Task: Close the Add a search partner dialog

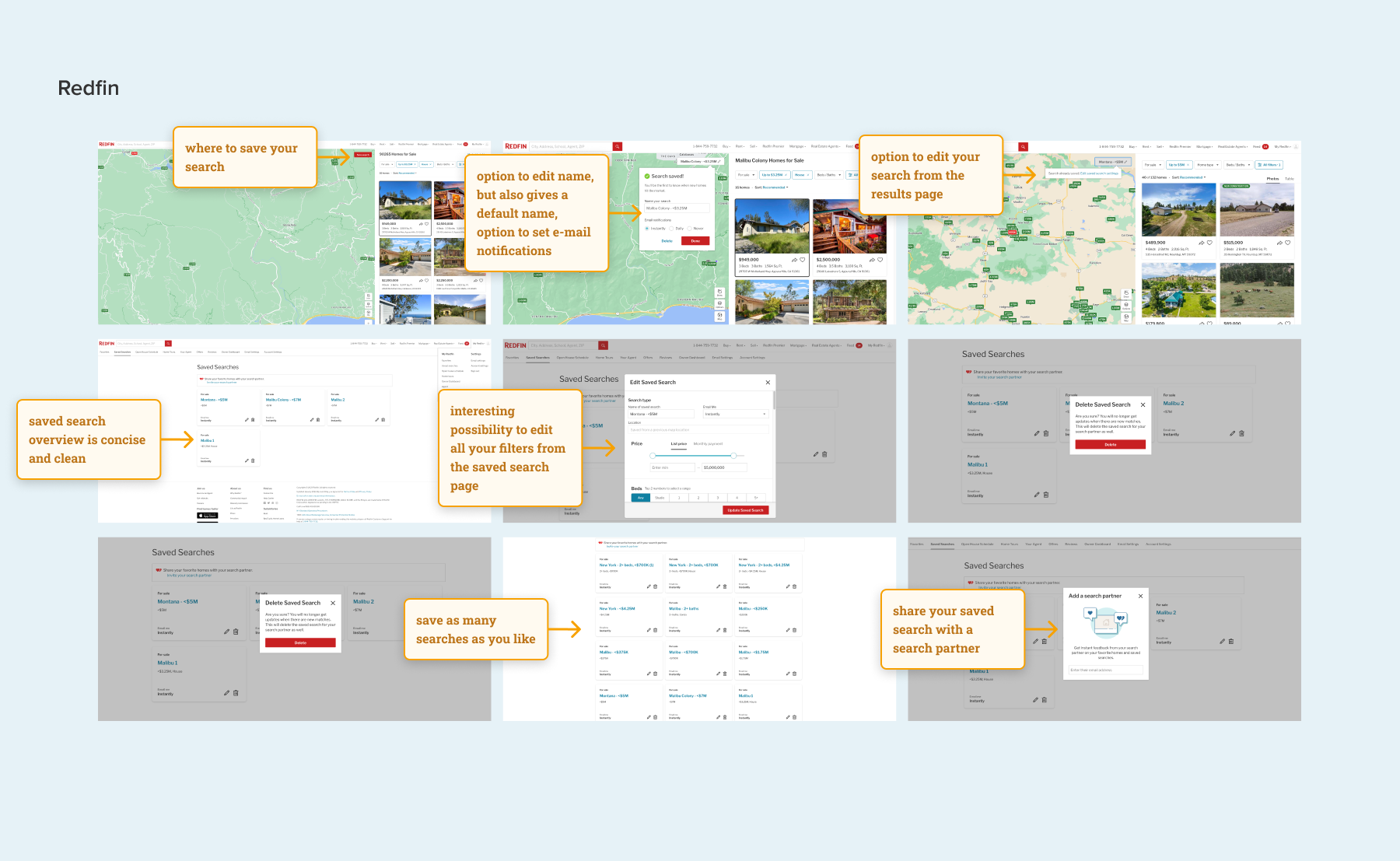Action: pos(1140,596)
